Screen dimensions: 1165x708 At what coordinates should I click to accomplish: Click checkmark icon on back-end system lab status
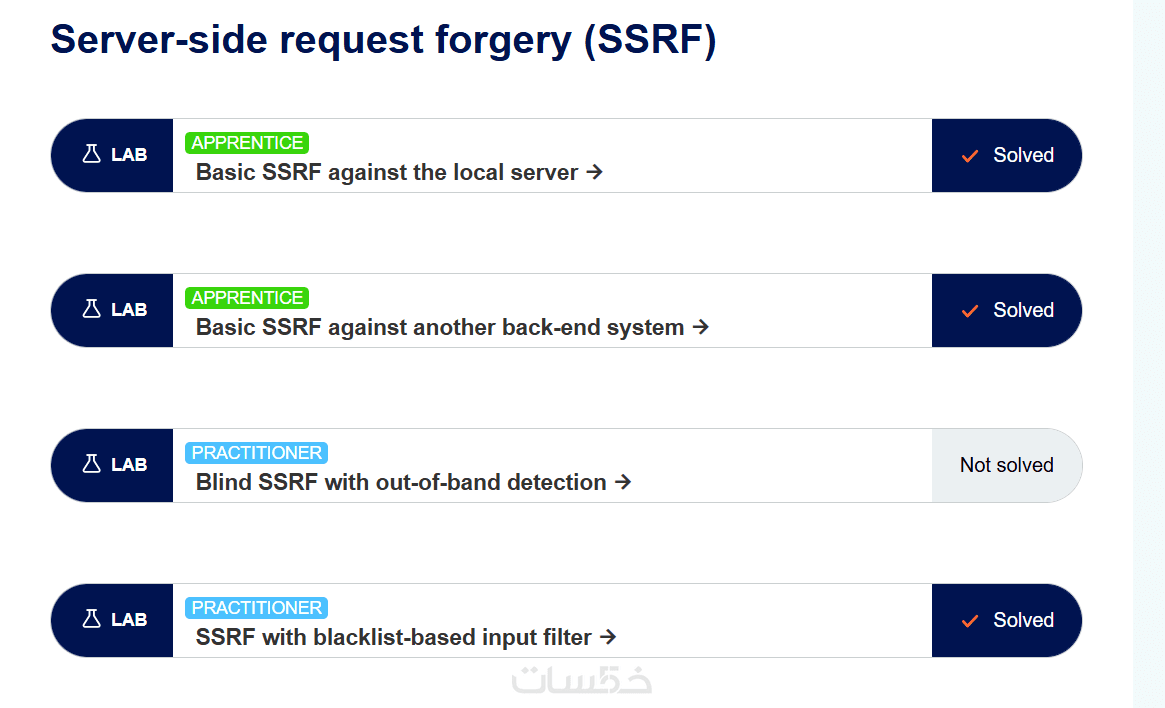969,311
